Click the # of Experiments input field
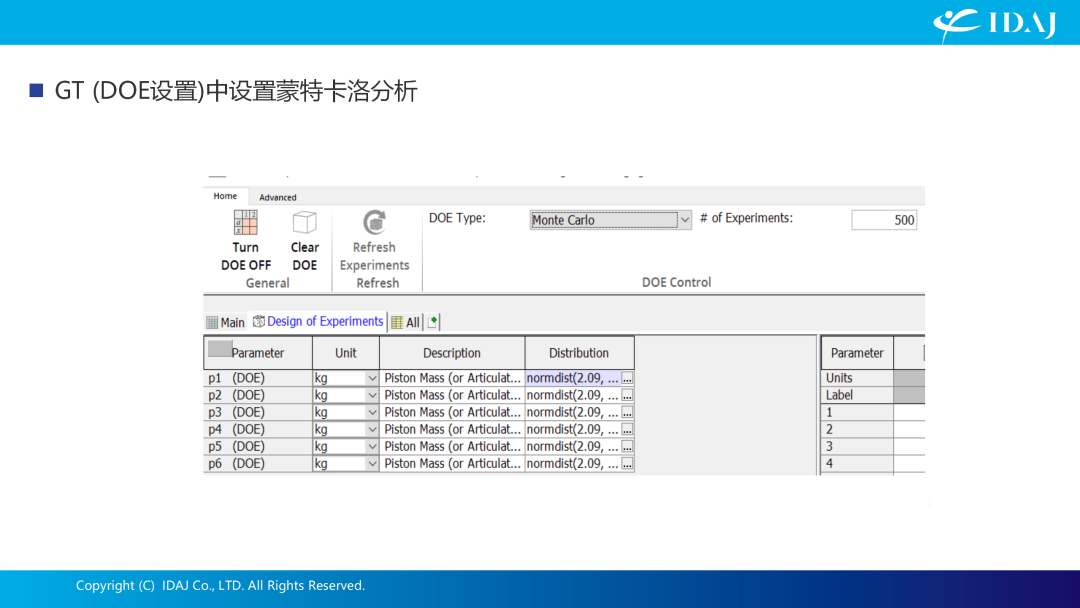This screenshot has height=608, width=1080. (883, 220)
